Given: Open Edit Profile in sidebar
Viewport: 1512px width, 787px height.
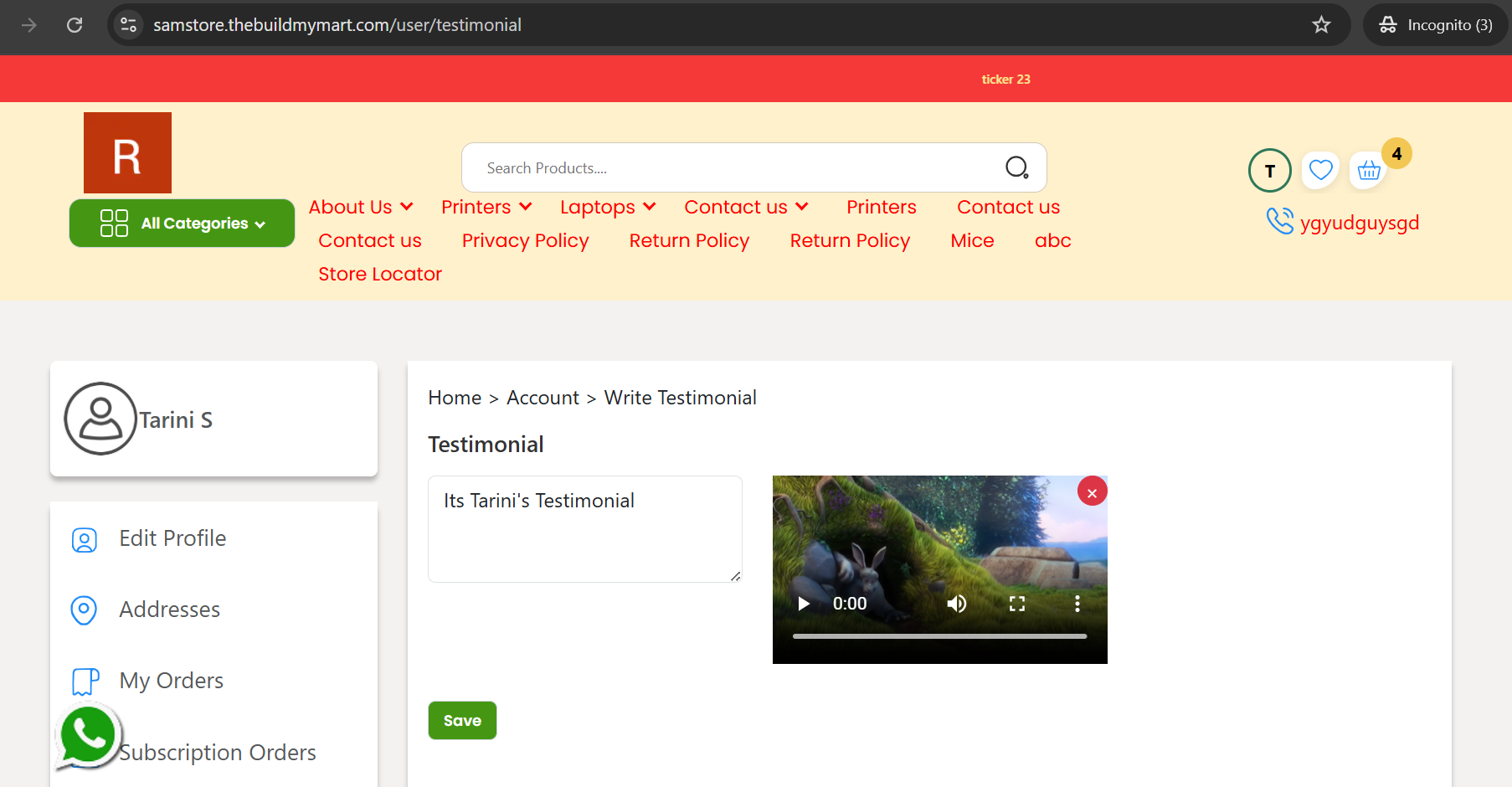Looking at the screenshot, I should (x=172, y=538).
